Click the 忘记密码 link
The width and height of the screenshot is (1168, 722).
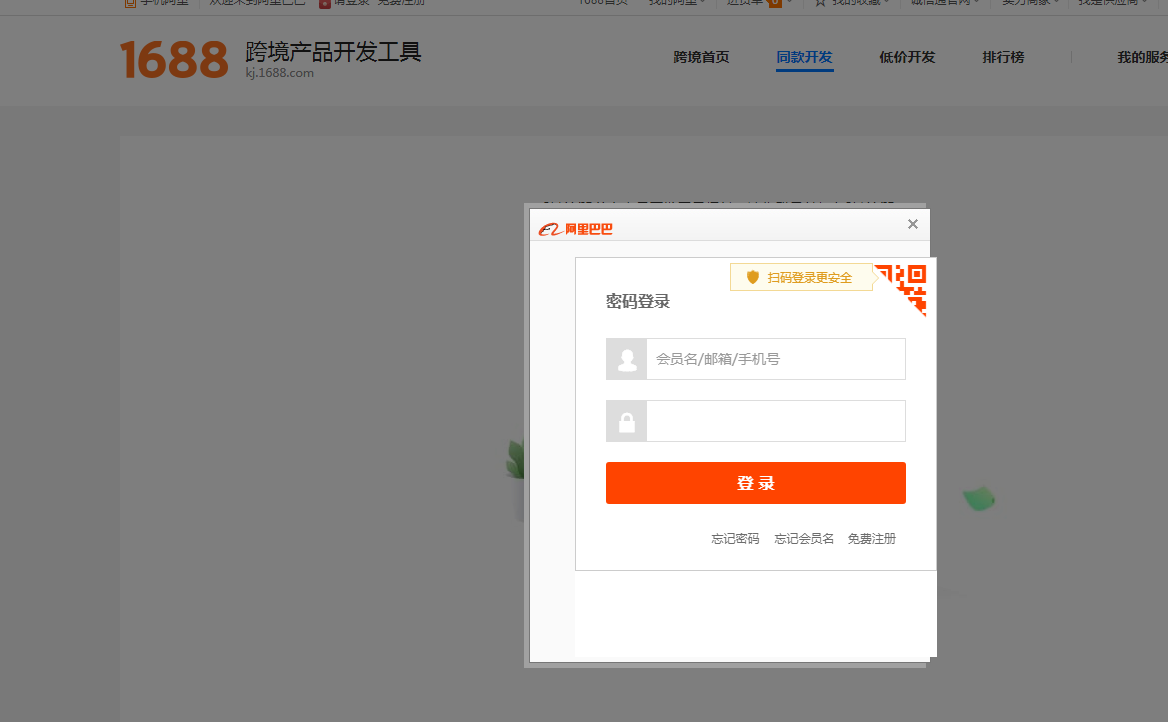735,539
